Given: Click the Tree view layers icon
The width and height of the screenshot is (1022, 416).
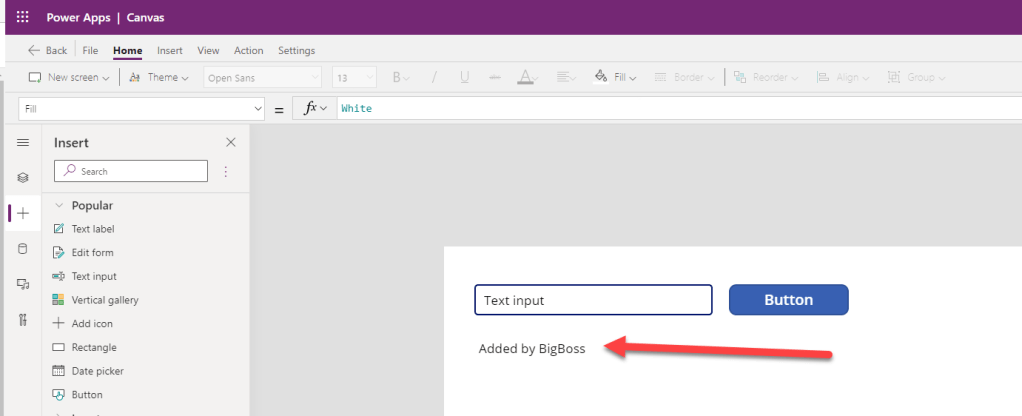Looking at the screenshot, I should click(23, 178).
